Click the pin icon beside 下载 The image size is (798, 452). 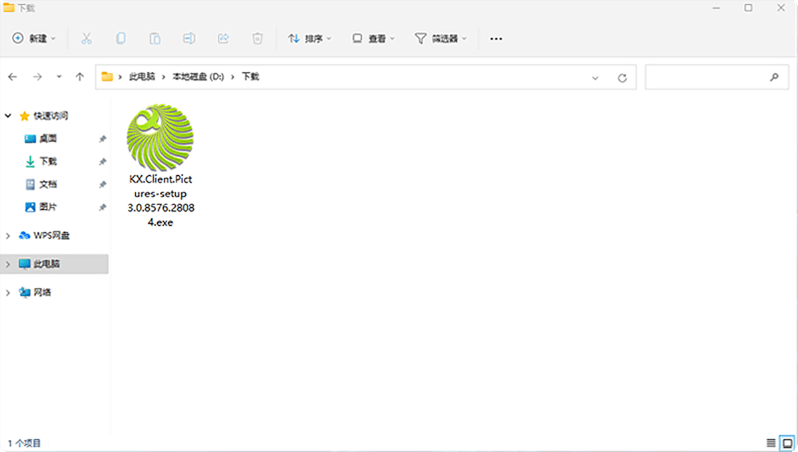pos(102,161)
